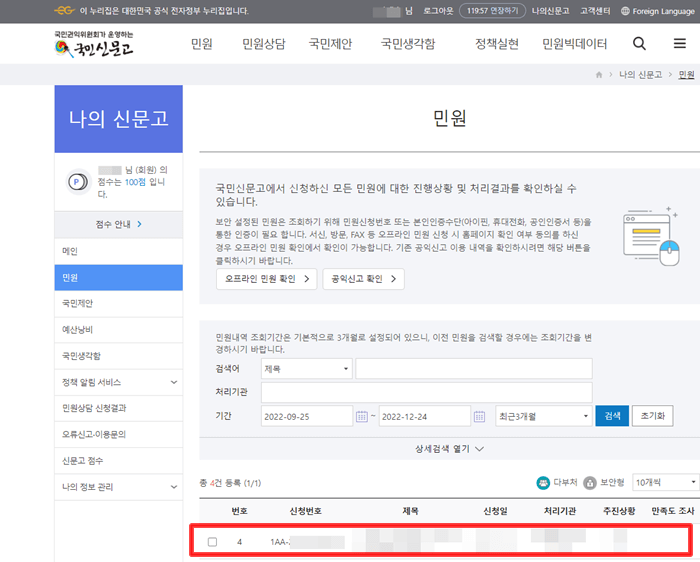
Task: Click the start date field 2022-09-25
Action: [307, 416]
